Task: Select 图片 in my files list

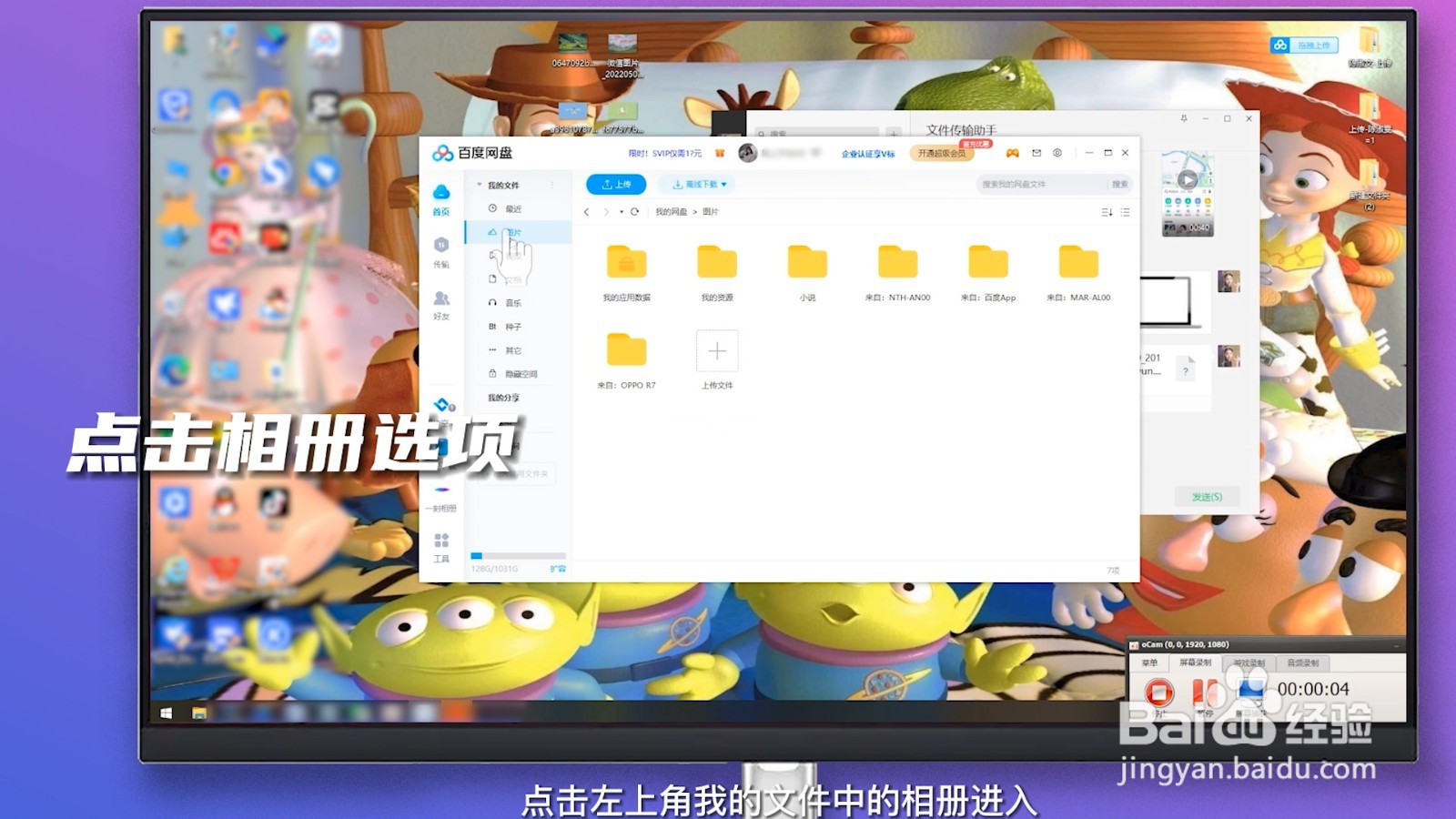Action: [518, 232]
